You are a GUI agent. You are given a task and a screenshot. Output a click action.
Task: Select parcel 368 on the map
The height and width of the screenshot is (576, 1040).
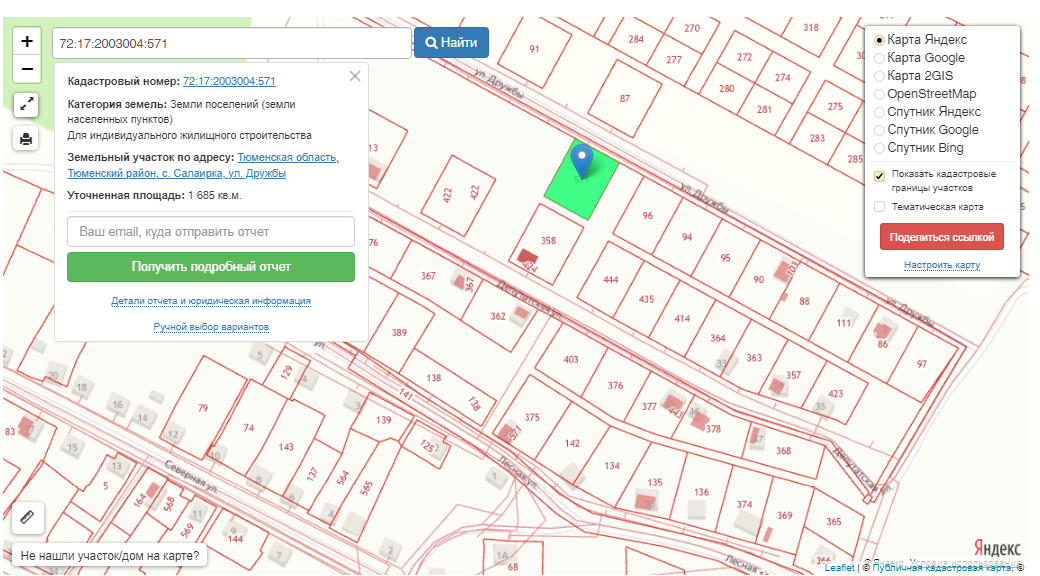(x=783, y=451)
